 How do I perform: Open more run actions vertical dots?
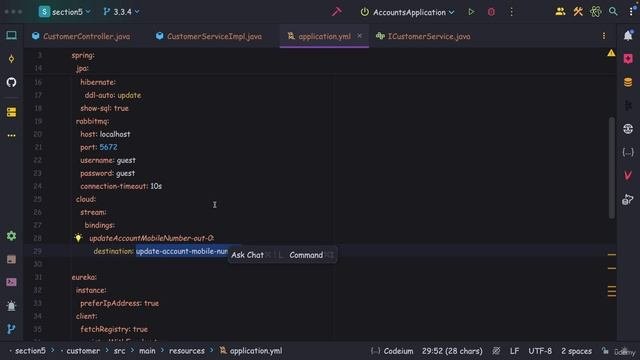[511, 12]
